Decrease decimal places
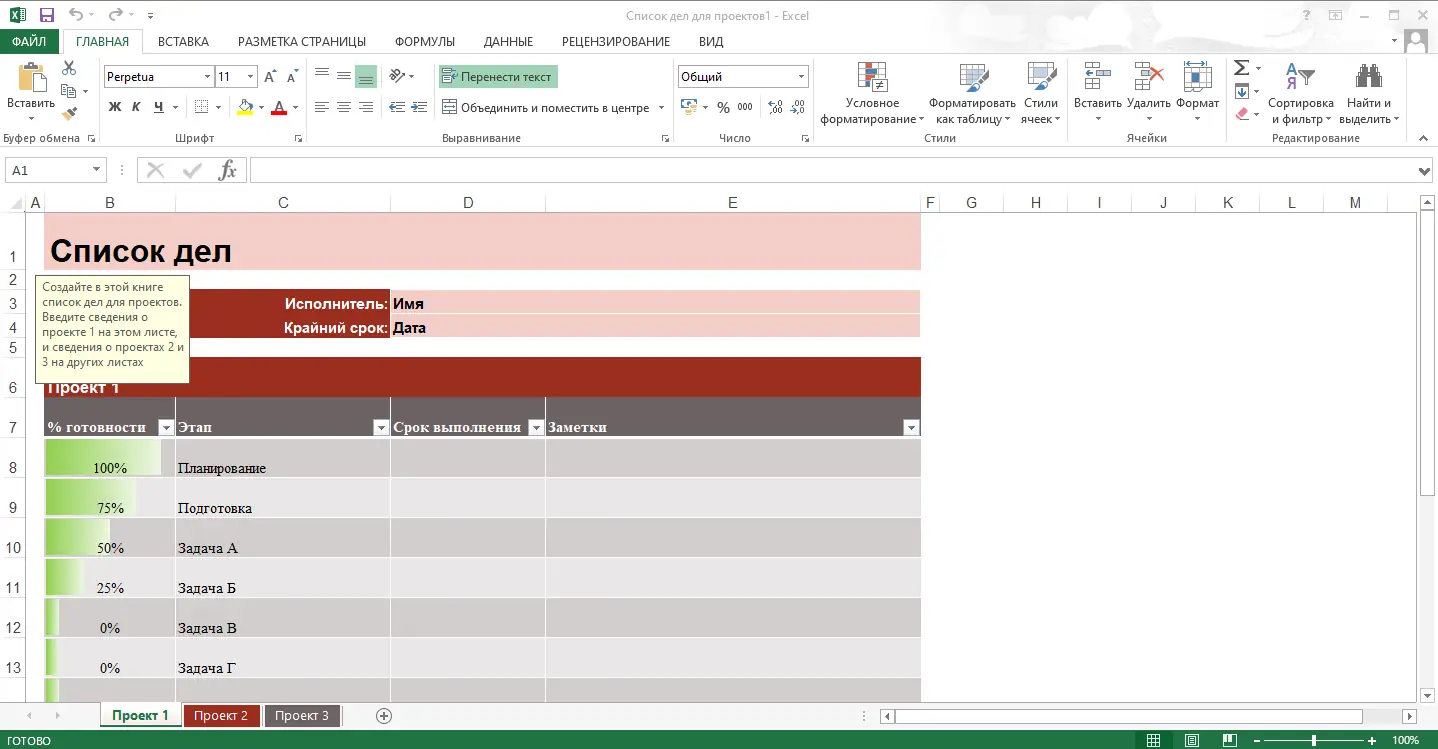Screen dimensions: 1438x749 point(796,107)
